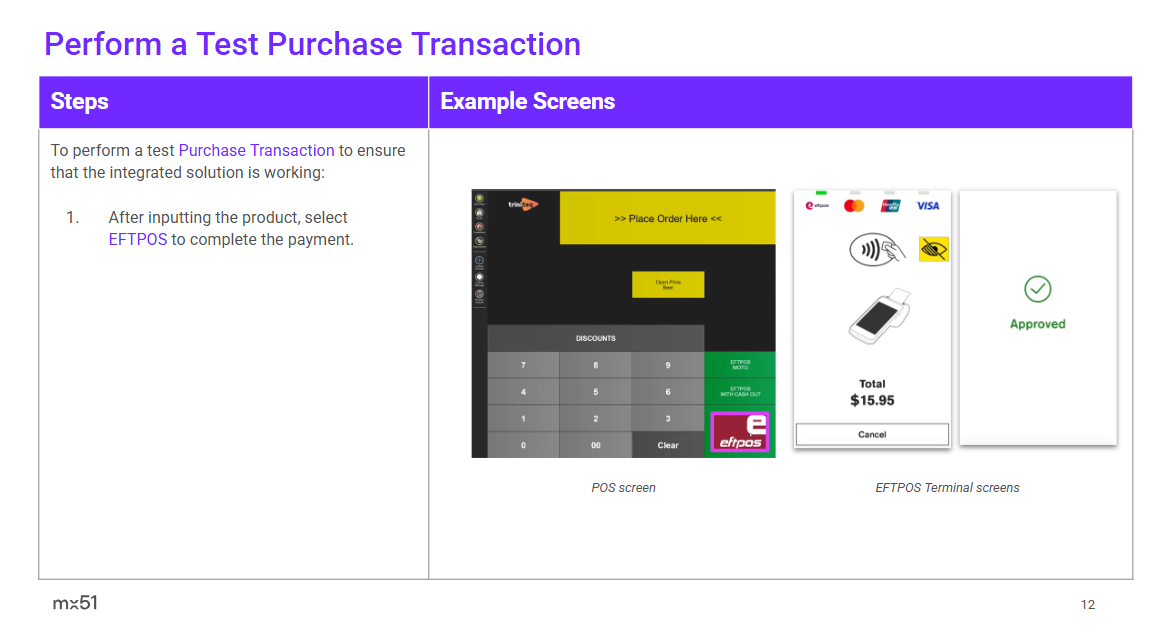Click the UnionPay card logo
The width and height of the screenshot is (1153, 642).
point(891,206)
